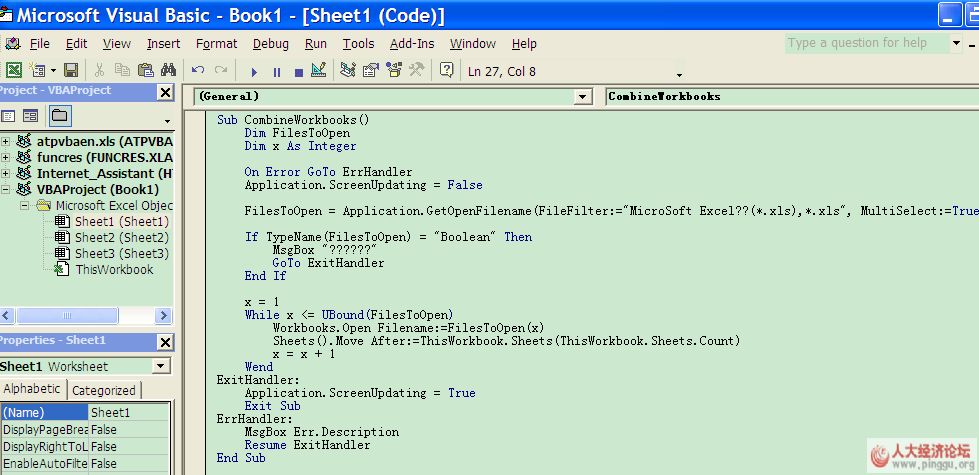Click the Reset stop icon

click(x=298, y=72)
